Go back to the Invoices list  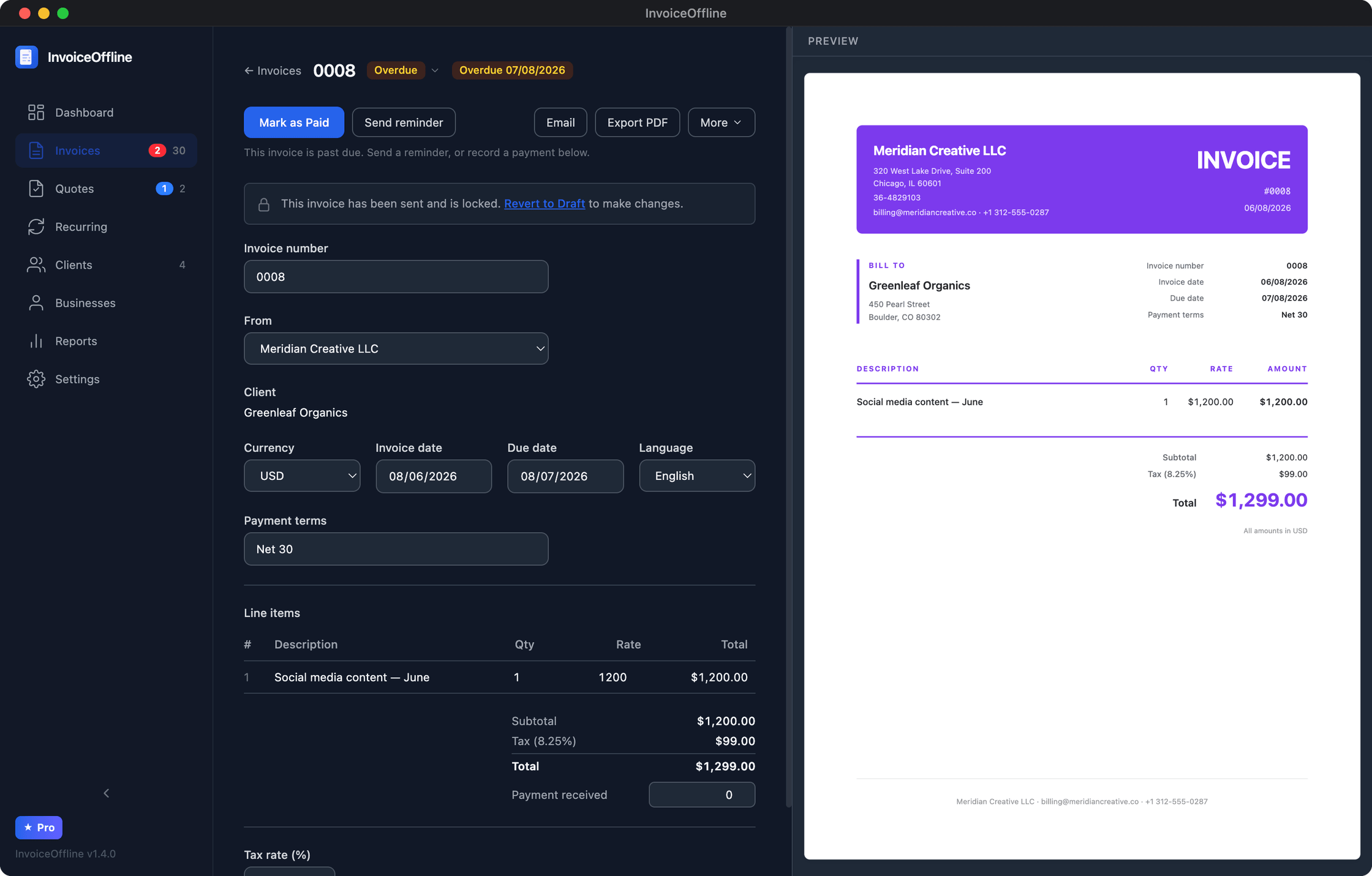tap(273, 70)
